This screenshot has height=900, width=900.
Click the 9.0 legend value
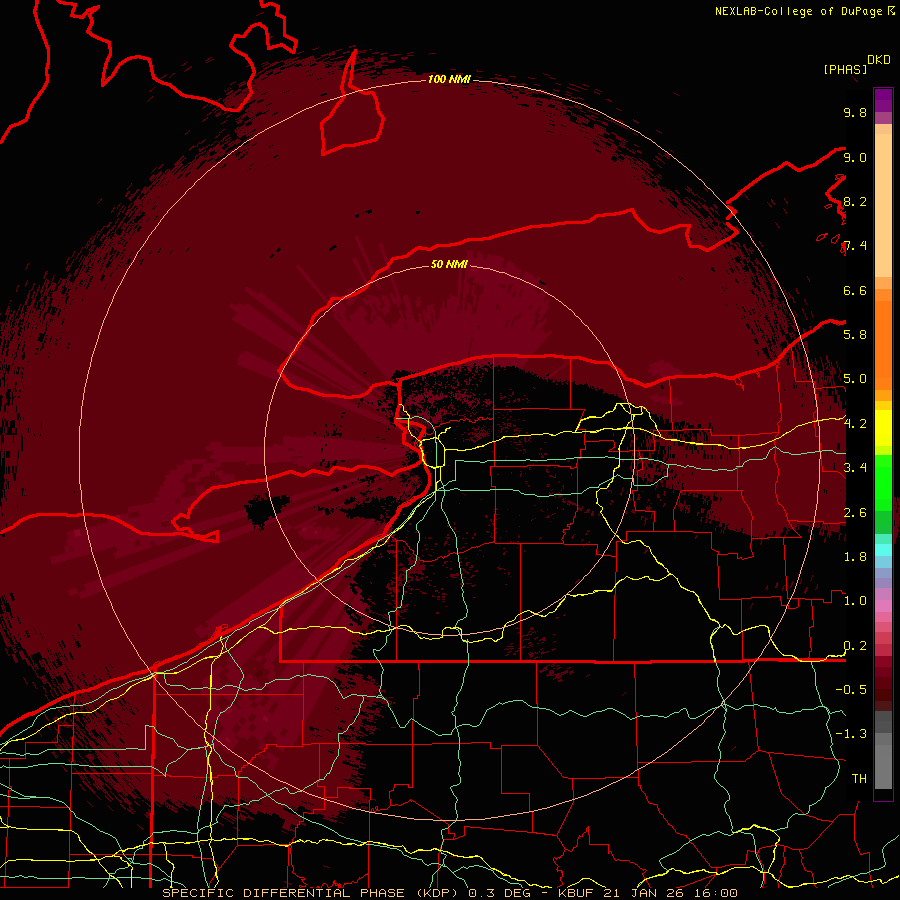point(855,157)
